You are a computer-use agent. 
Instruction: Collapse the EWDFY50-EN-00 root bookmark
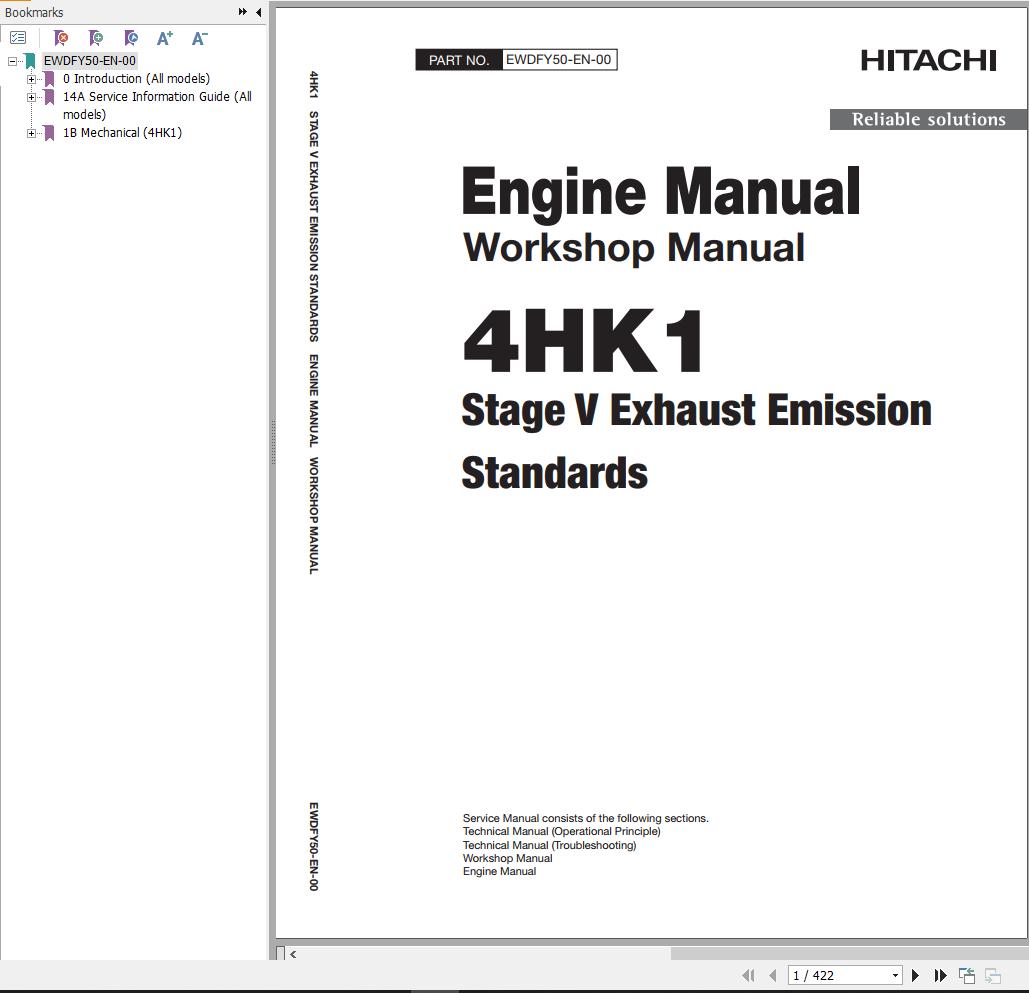click(x=12, y=61)
